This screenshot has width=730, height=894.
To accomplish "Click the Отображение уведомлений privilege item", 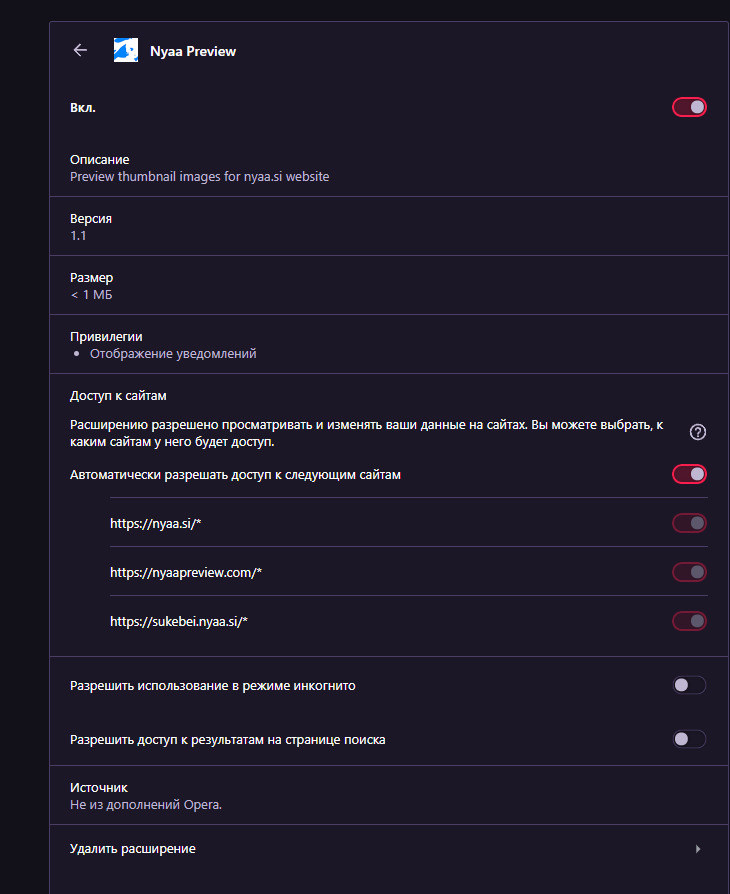I will point(173,353).
